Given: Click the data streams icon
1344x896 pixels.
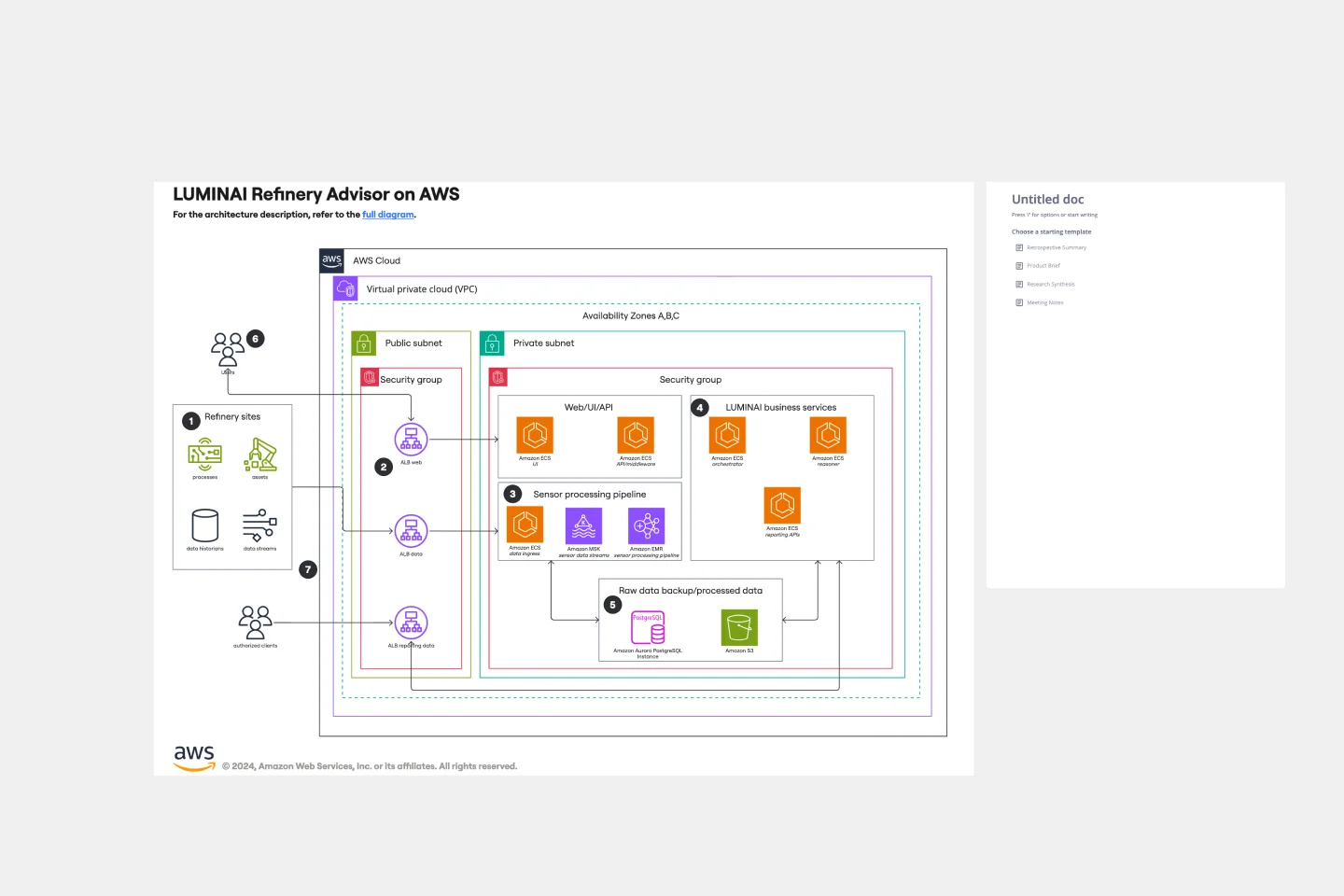Looking at the screenshot, I should (259, 525).
